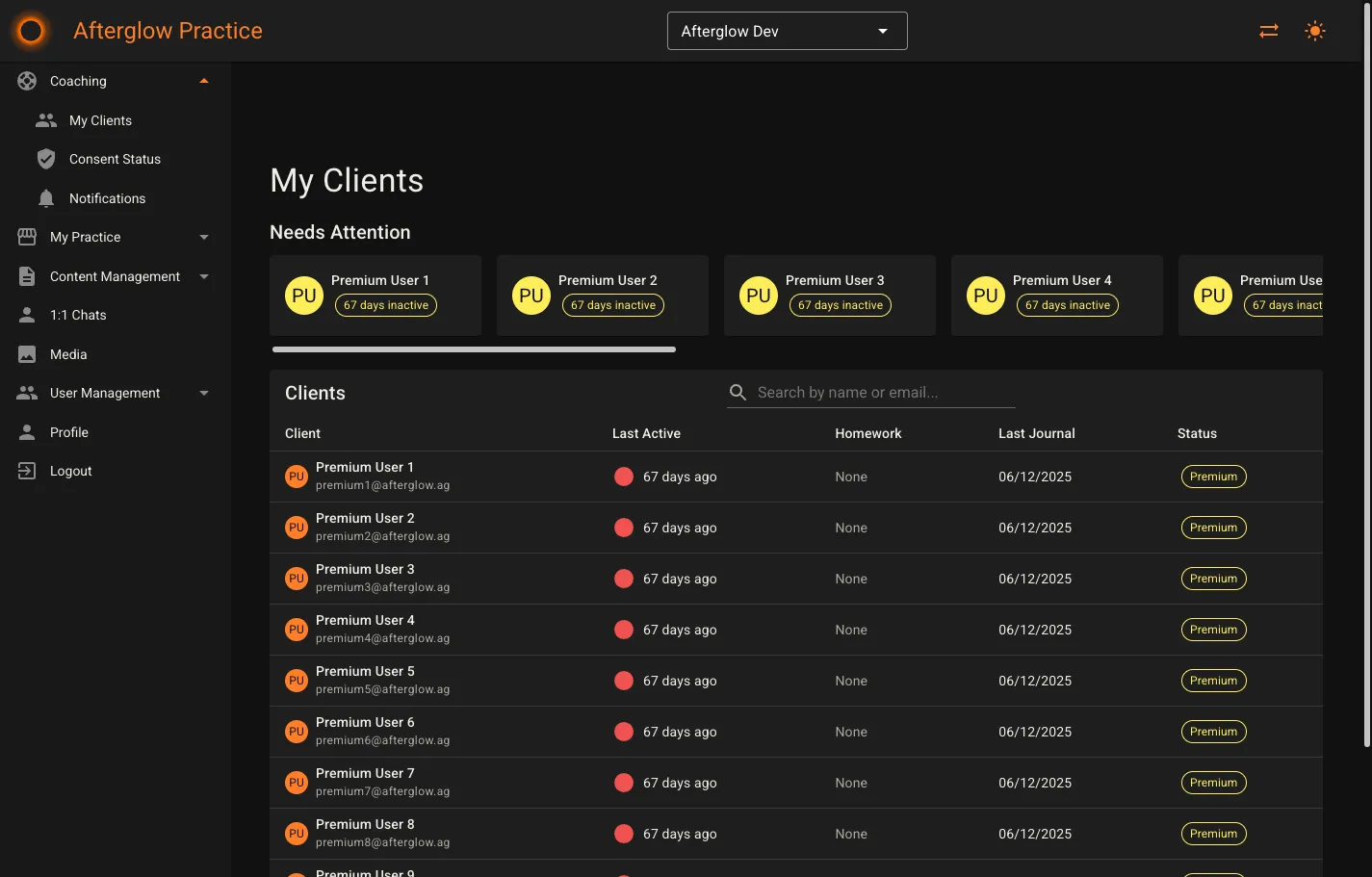The width and height of the screenshot is (1372, 877).
Task: Click the Logout icon at sidebar bottom
Action: pyautogui.click(x=26, y=471)
